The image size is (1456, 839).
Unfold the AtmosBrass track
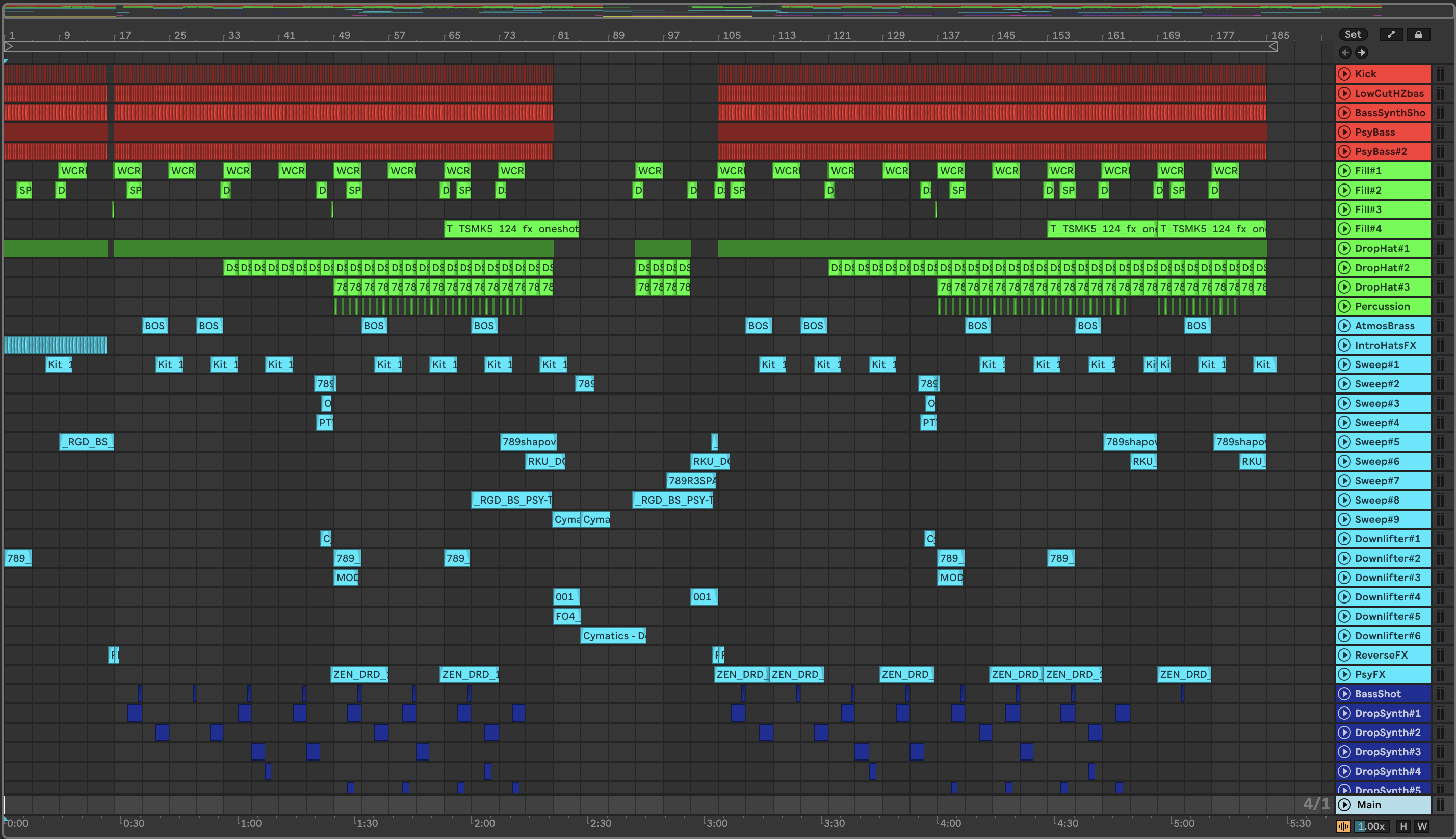[1344, 326]
